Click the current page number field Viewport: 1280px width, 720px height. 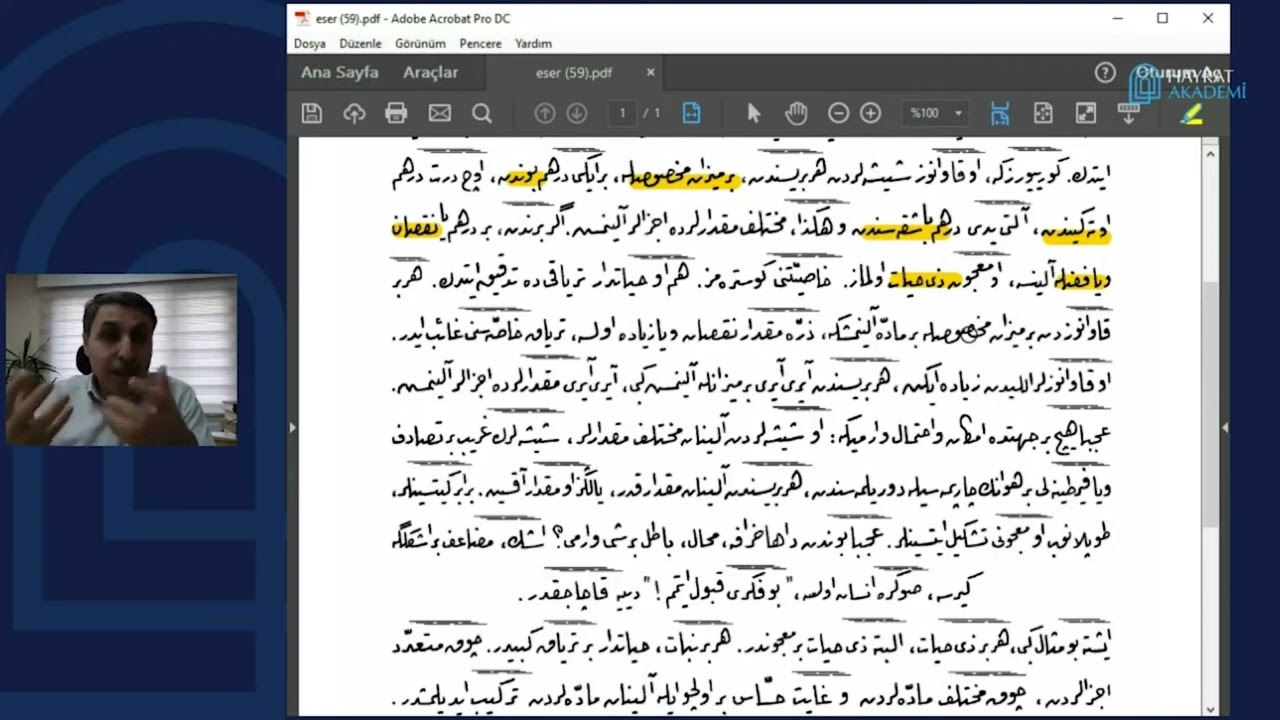click(622, 113)
